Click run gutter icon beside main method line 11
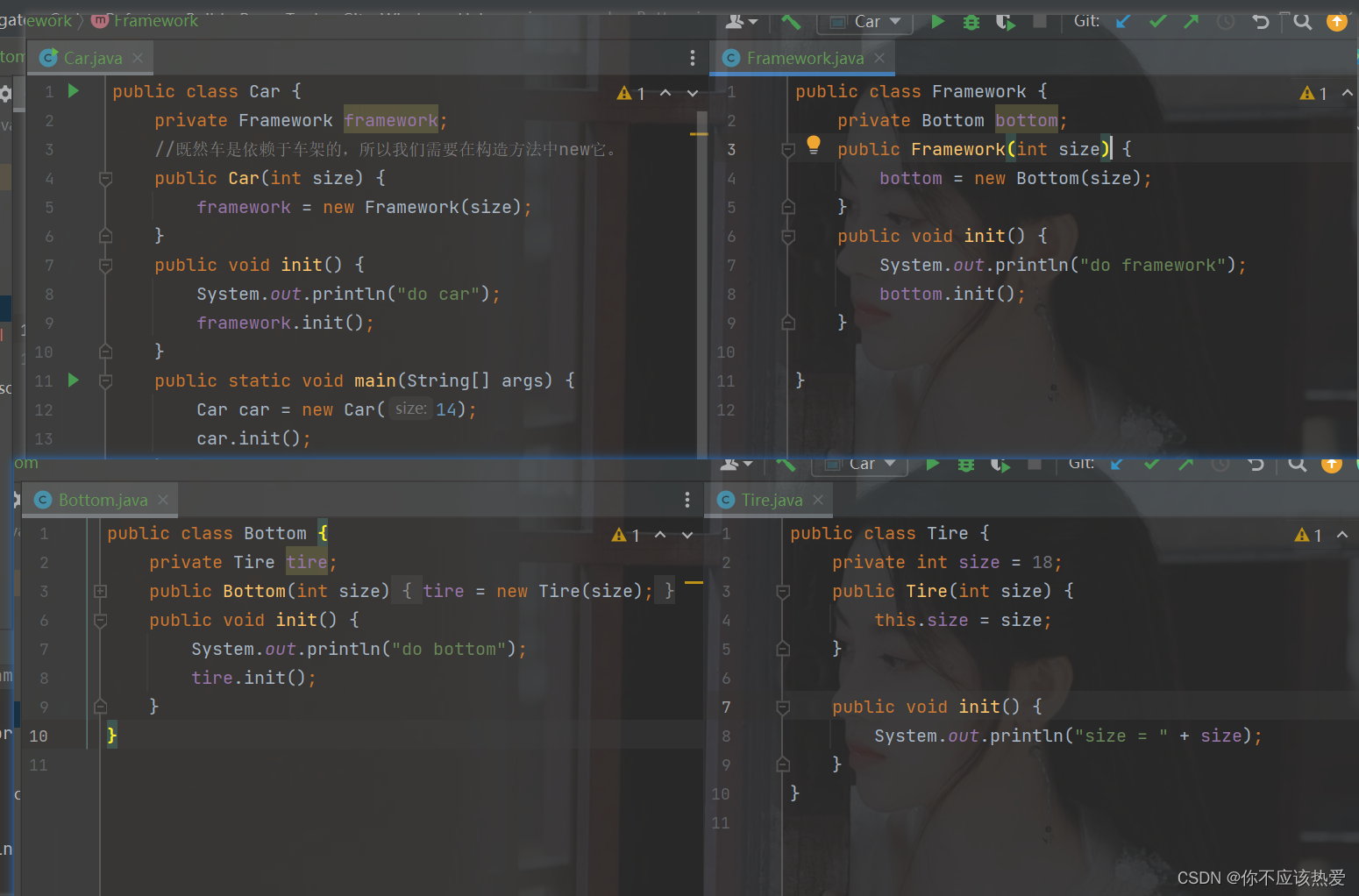This screenshot has width=1359, height=896. (x=74, y=380)
